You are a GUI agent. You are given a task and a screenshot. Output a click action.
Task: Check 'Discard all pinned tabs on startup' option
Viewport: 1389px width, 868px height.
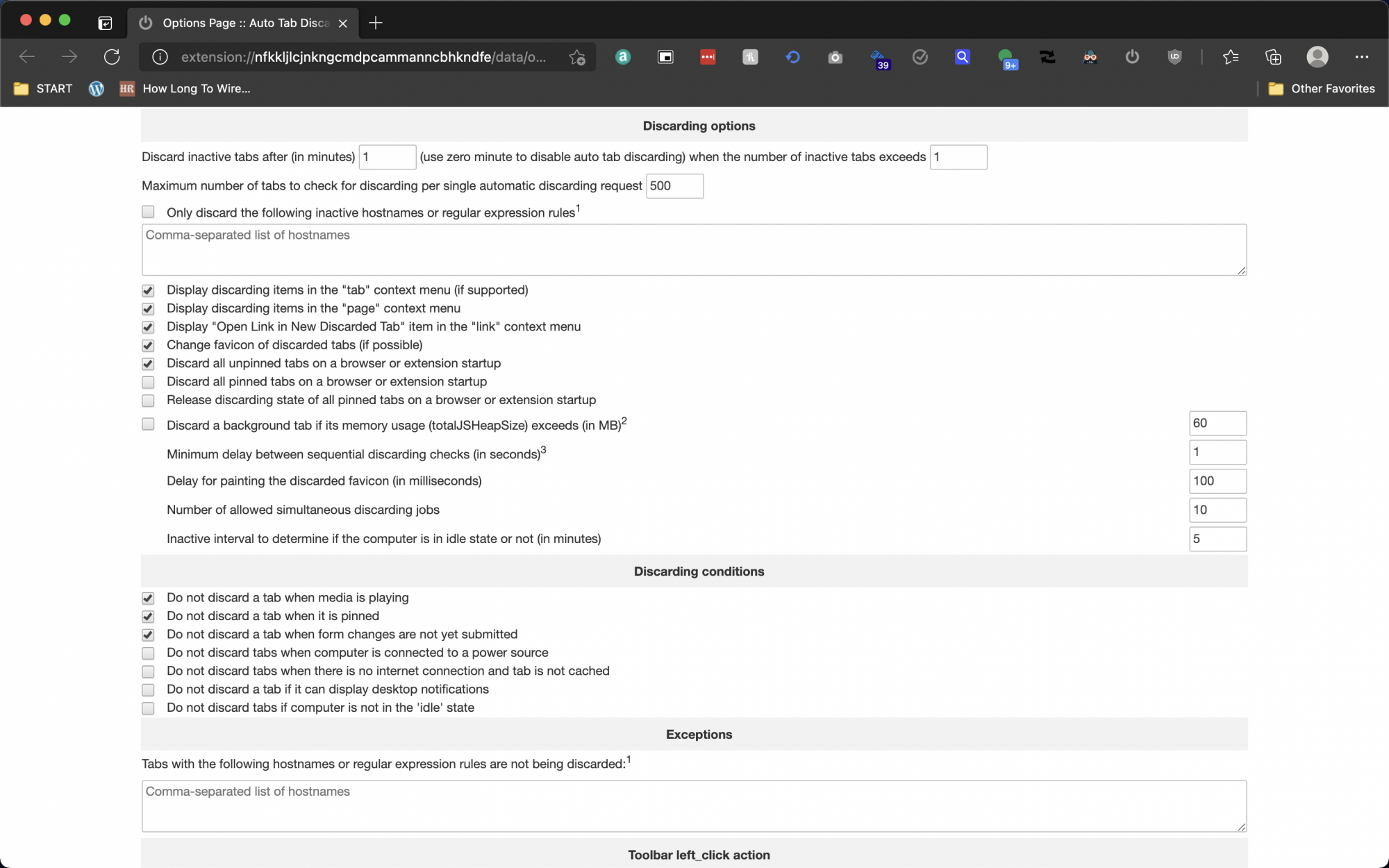pos(148,382)
